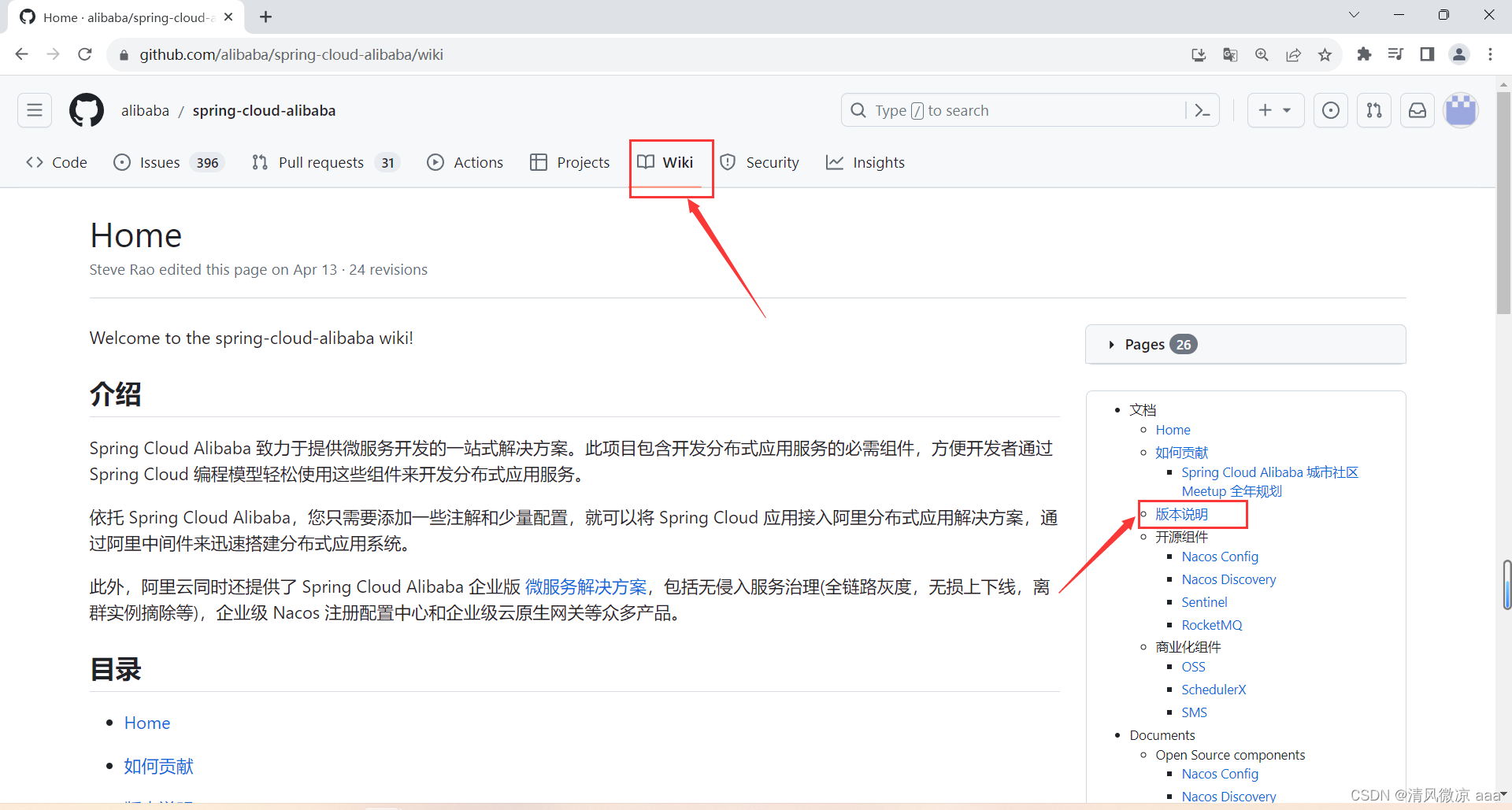Image resolution: width=1512 pixels, height=810 pixels.
Task: Open the user avatar menu
Action: tap(1461, 110)
